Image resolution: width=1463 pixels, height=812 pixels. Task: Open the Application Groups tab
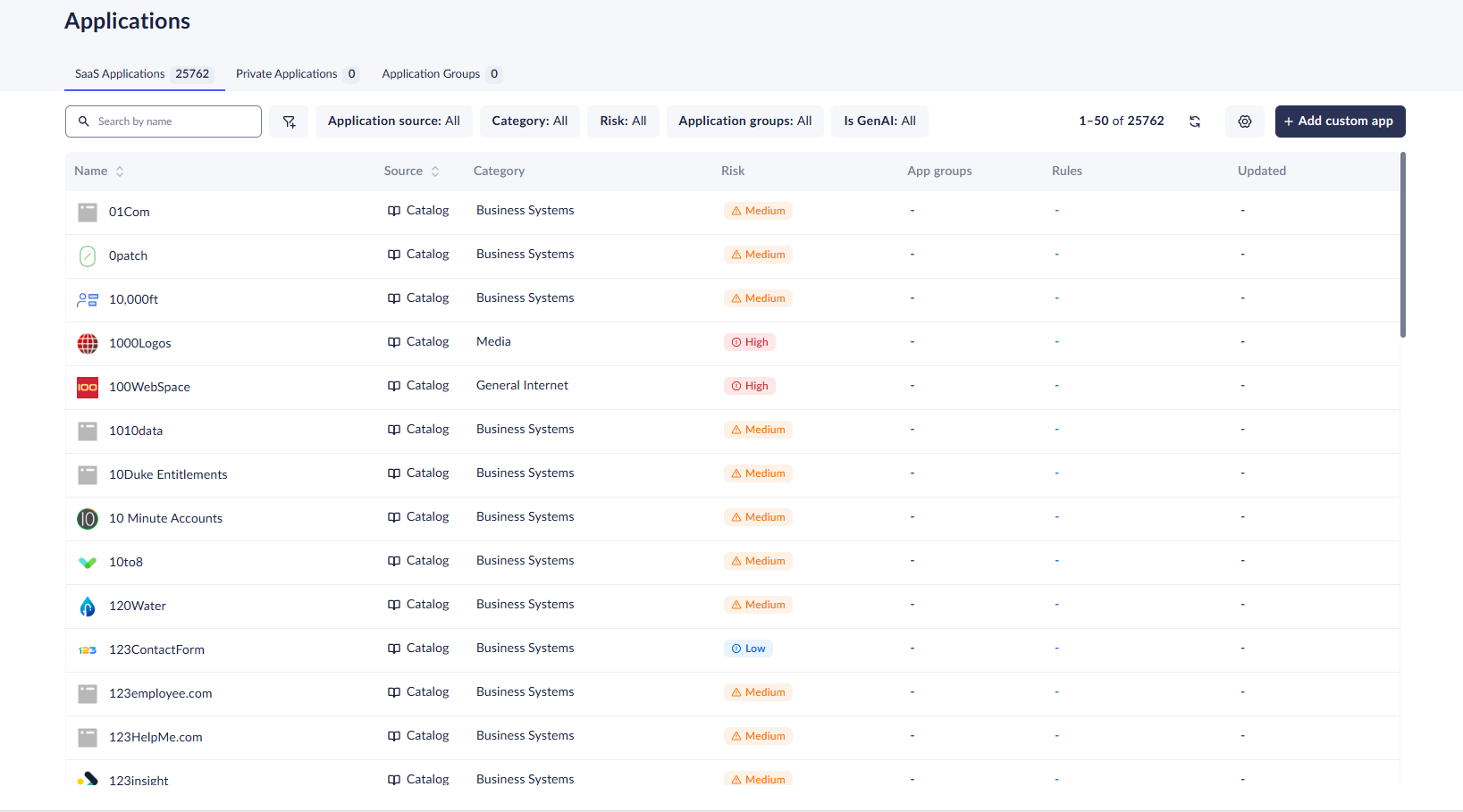pyautogui.click(x=441, y=74)
